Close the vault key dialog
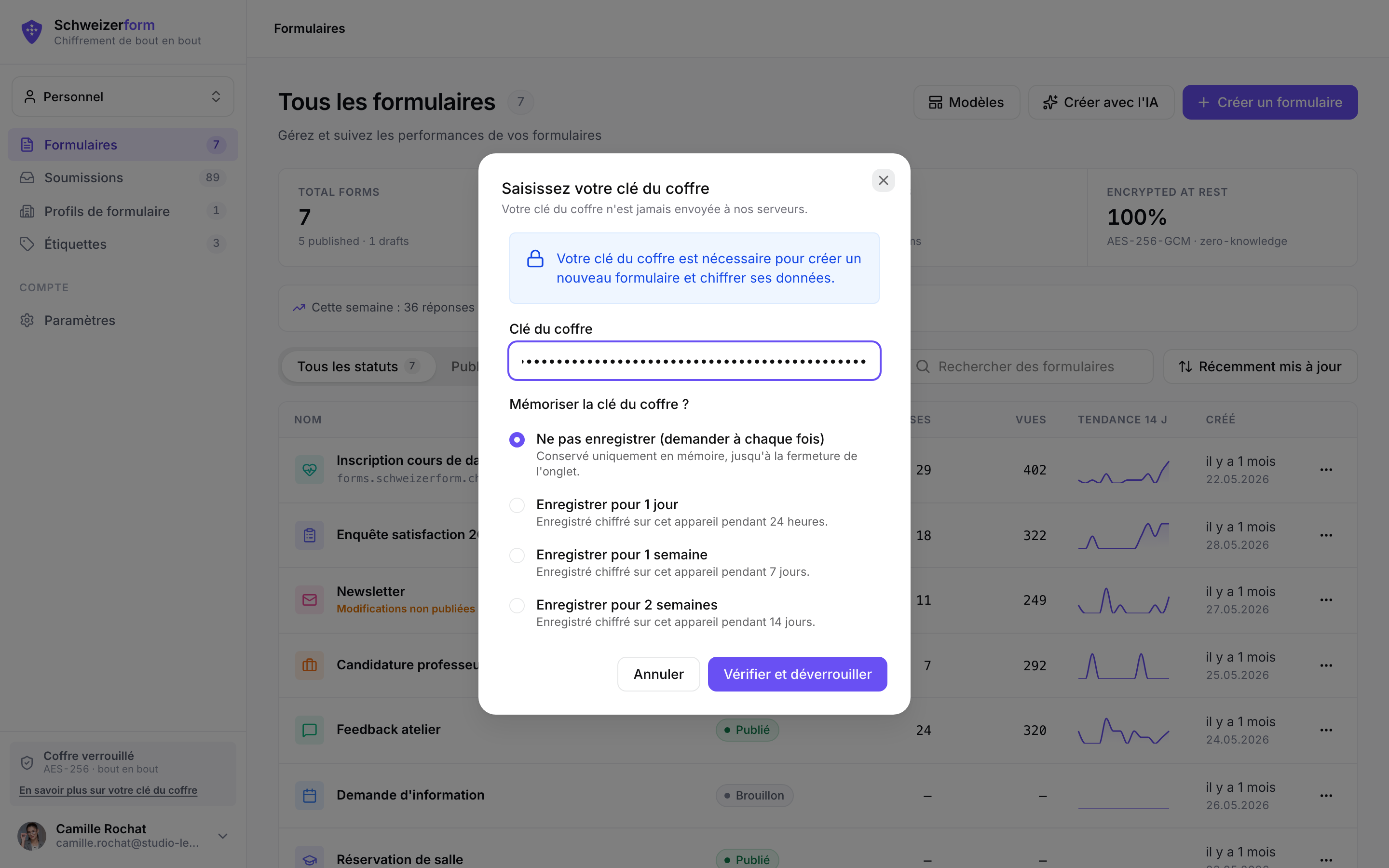The height and width of the screenshot is (868, 1389). point(884,180)
